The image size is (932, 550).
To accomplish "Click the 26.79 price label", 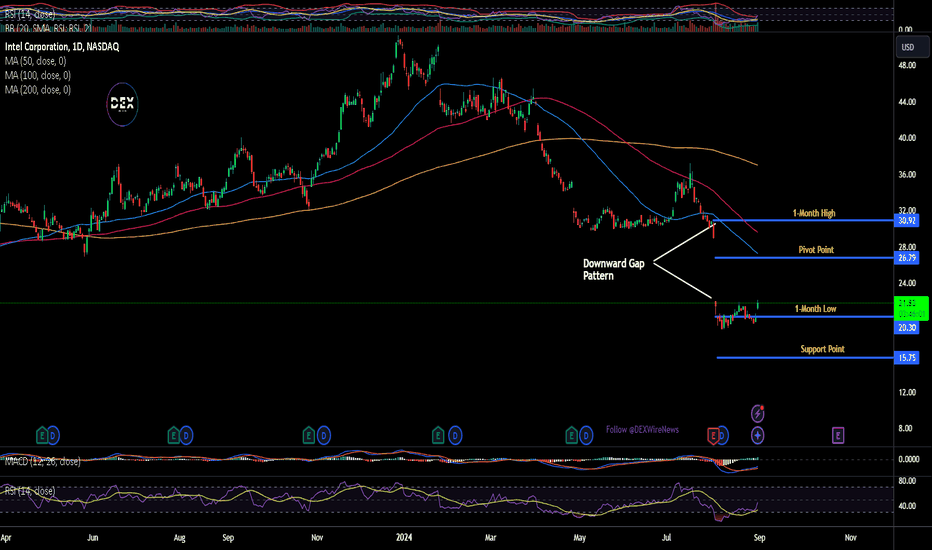I will click(x=906, y=257).
